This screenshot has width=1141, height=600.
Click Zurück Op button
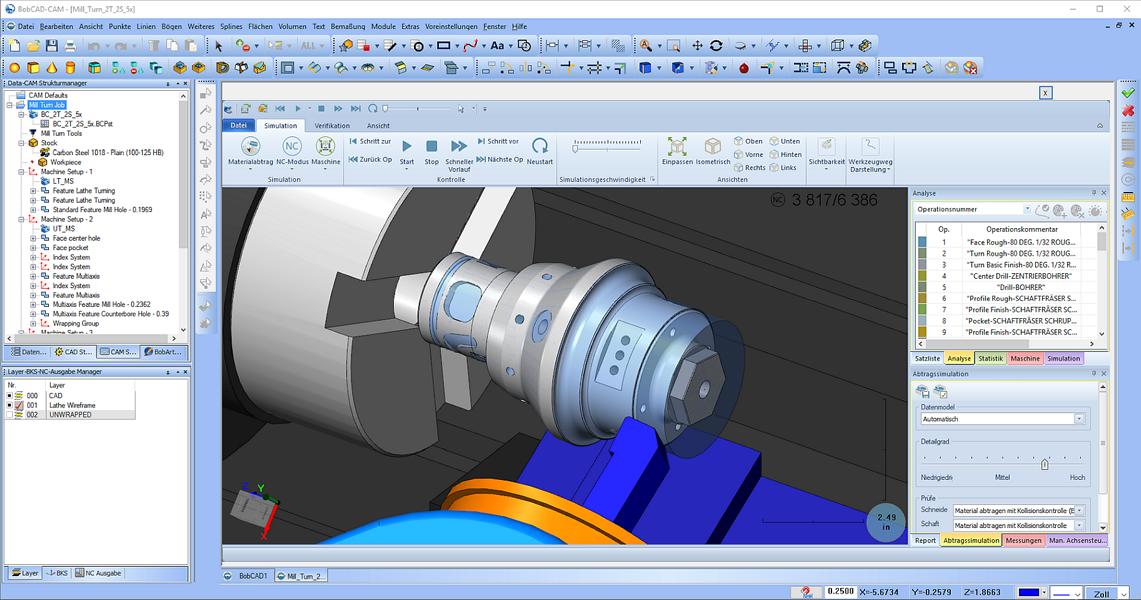click(370, 159)
